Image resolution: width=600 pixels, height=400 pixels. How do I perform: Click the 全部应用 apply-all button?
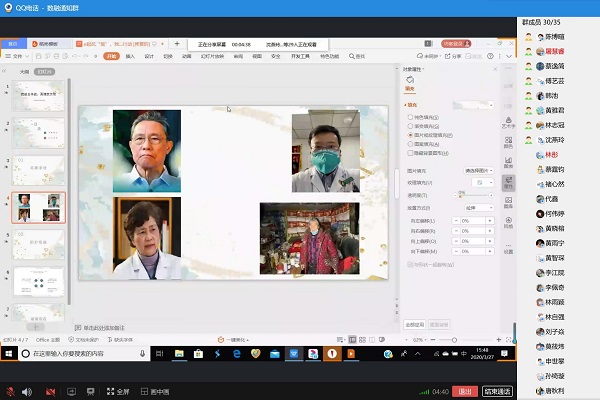click(x=414, y=325)
